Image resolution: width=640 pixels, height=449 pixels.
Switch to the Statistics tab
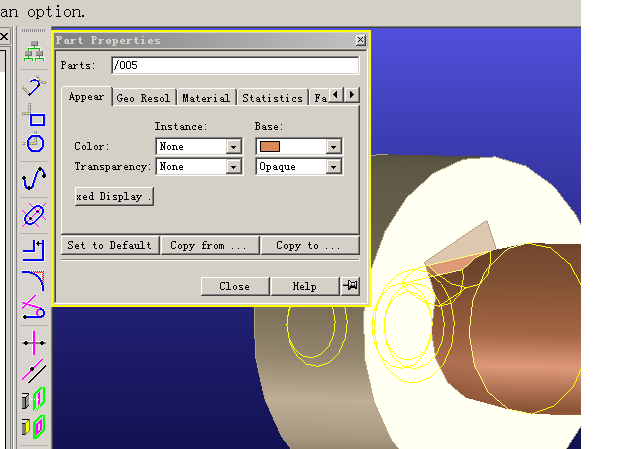pyautogui.click(x=272, y=98)
